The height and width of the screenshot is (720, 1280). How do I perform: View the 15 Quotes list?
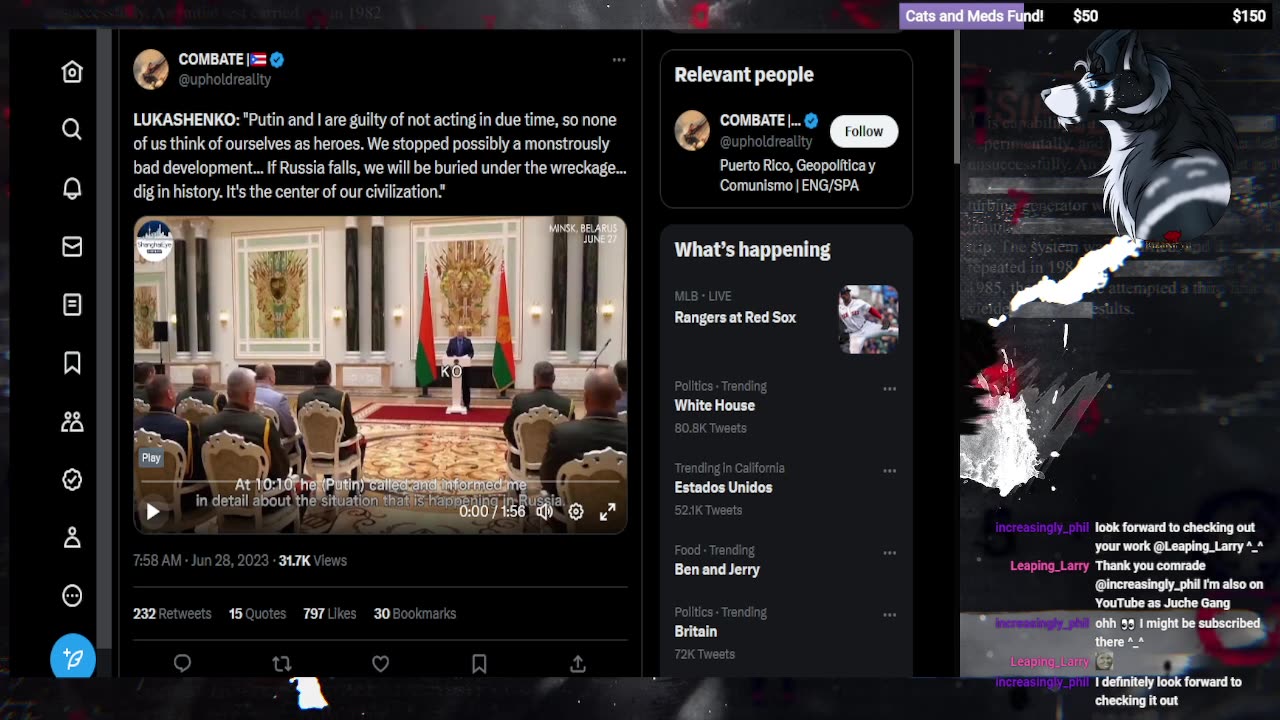(257, 614)
